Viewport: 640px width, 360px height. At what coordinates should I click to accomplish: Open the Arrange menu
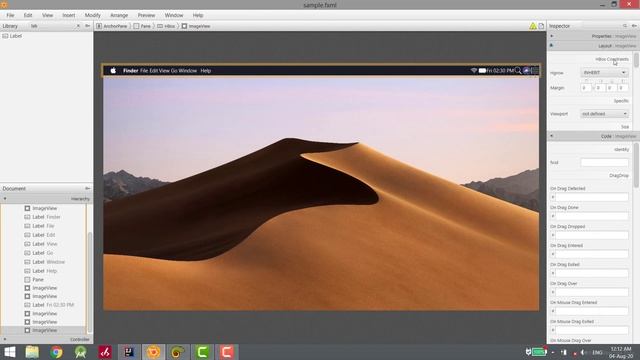tap(119, 15)
